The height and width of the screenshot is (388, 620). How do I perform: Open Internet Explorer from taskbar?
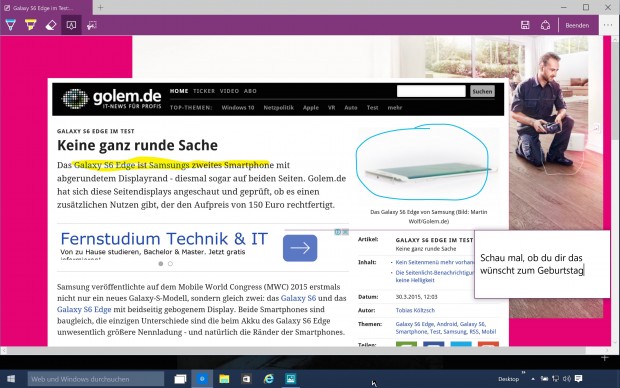[x=269, y=379]
